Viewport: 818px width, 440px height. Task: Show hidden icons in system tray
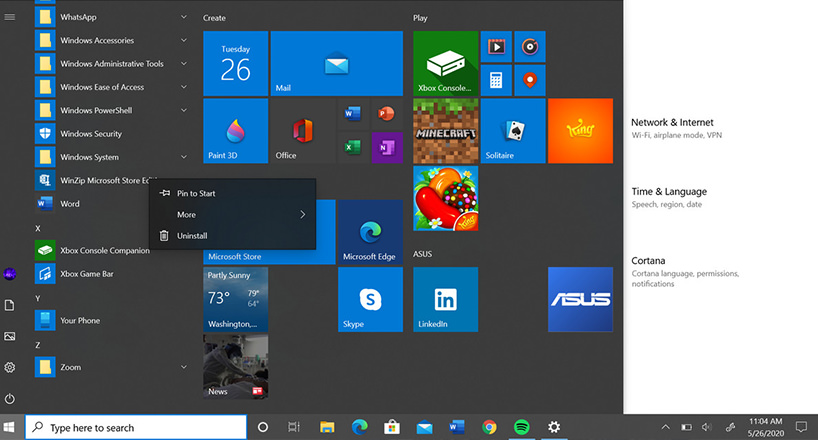[x=666, y=427]
